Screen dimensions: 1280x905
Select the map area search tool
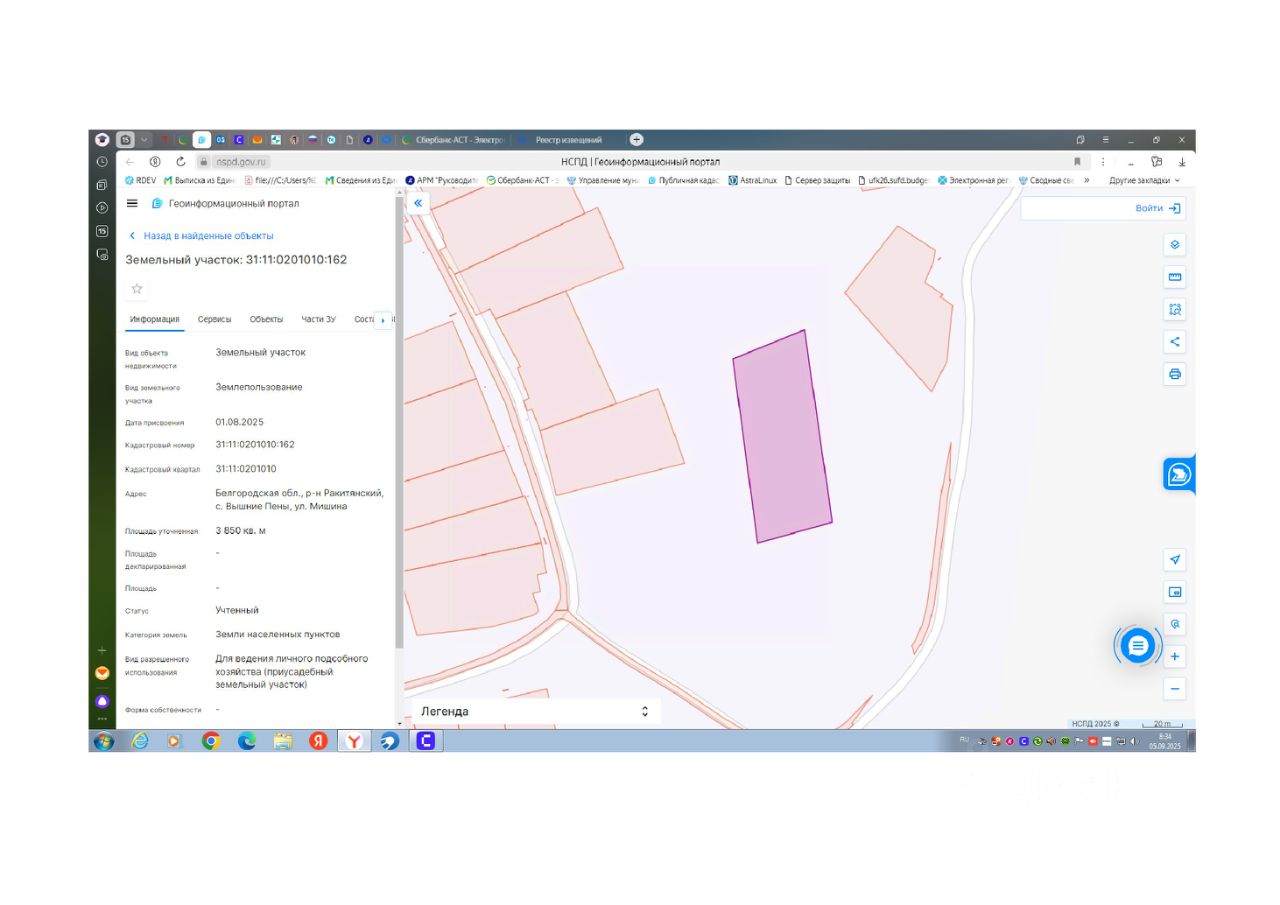pyautogui.click(x=1175, y=309)
